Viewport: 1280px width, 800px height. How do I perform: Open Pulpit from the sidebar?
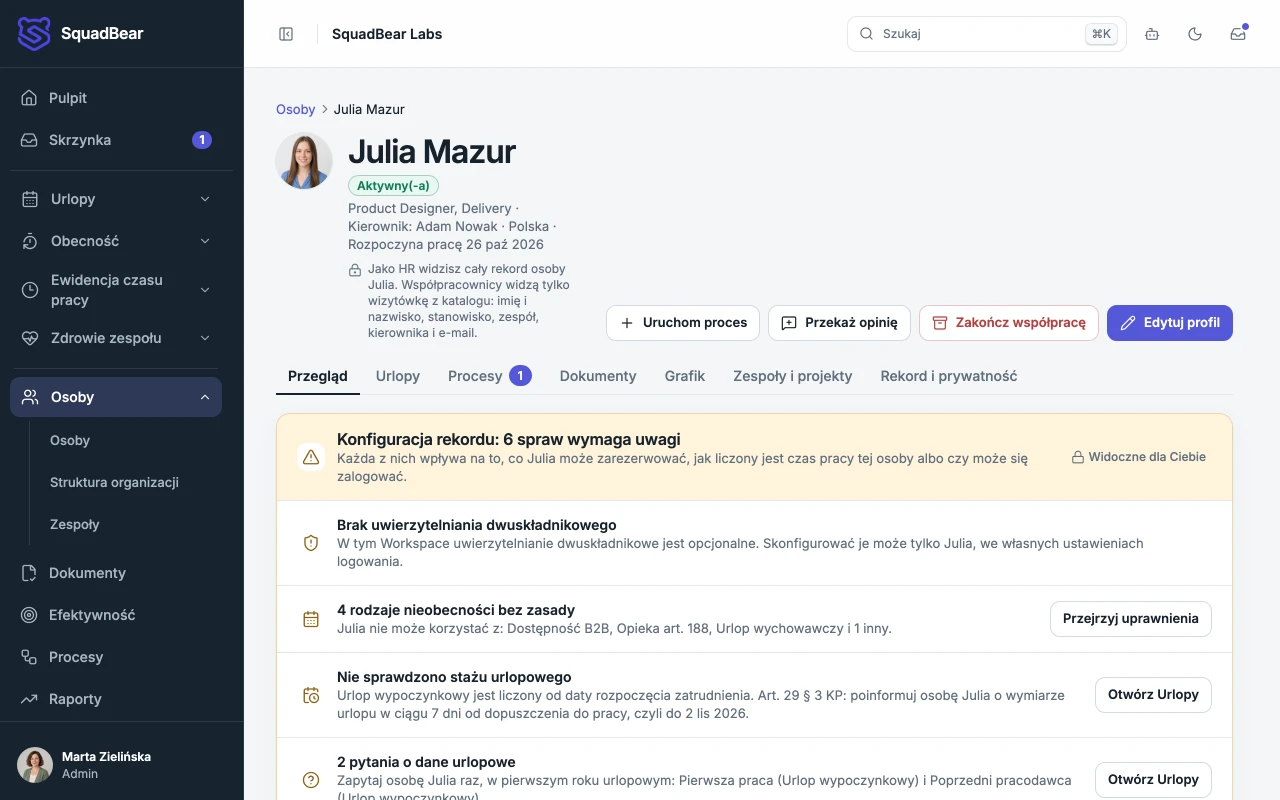coord(116,98)
